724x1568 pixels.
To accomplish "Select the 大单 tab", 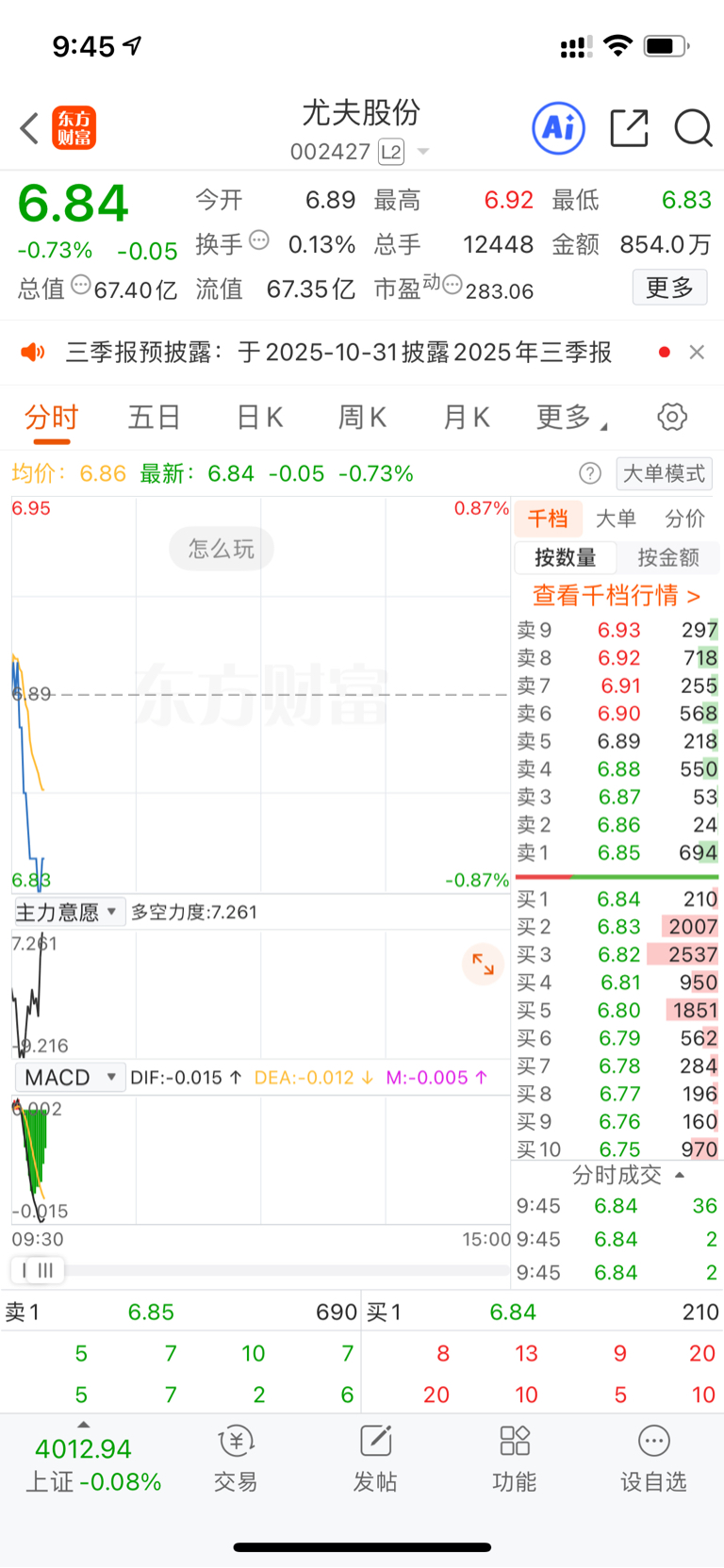I will point(617,519).
